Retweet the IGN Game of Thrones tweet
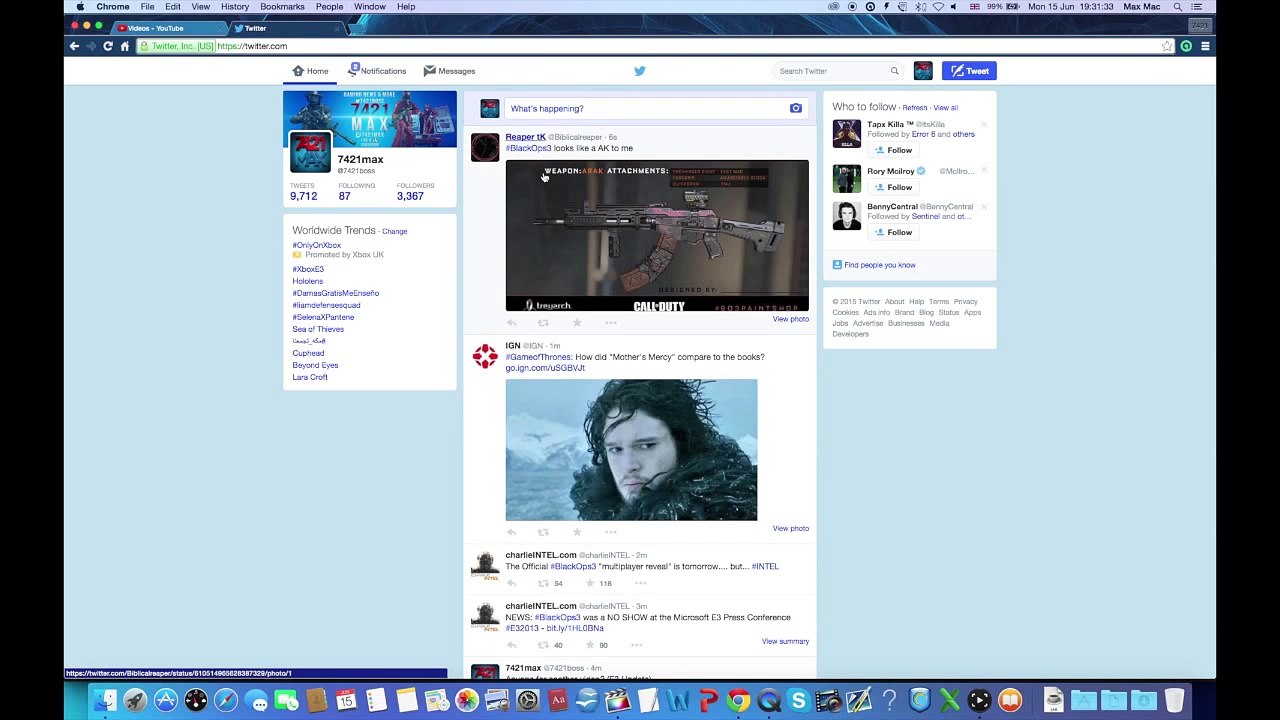 (x=543, y=532)
